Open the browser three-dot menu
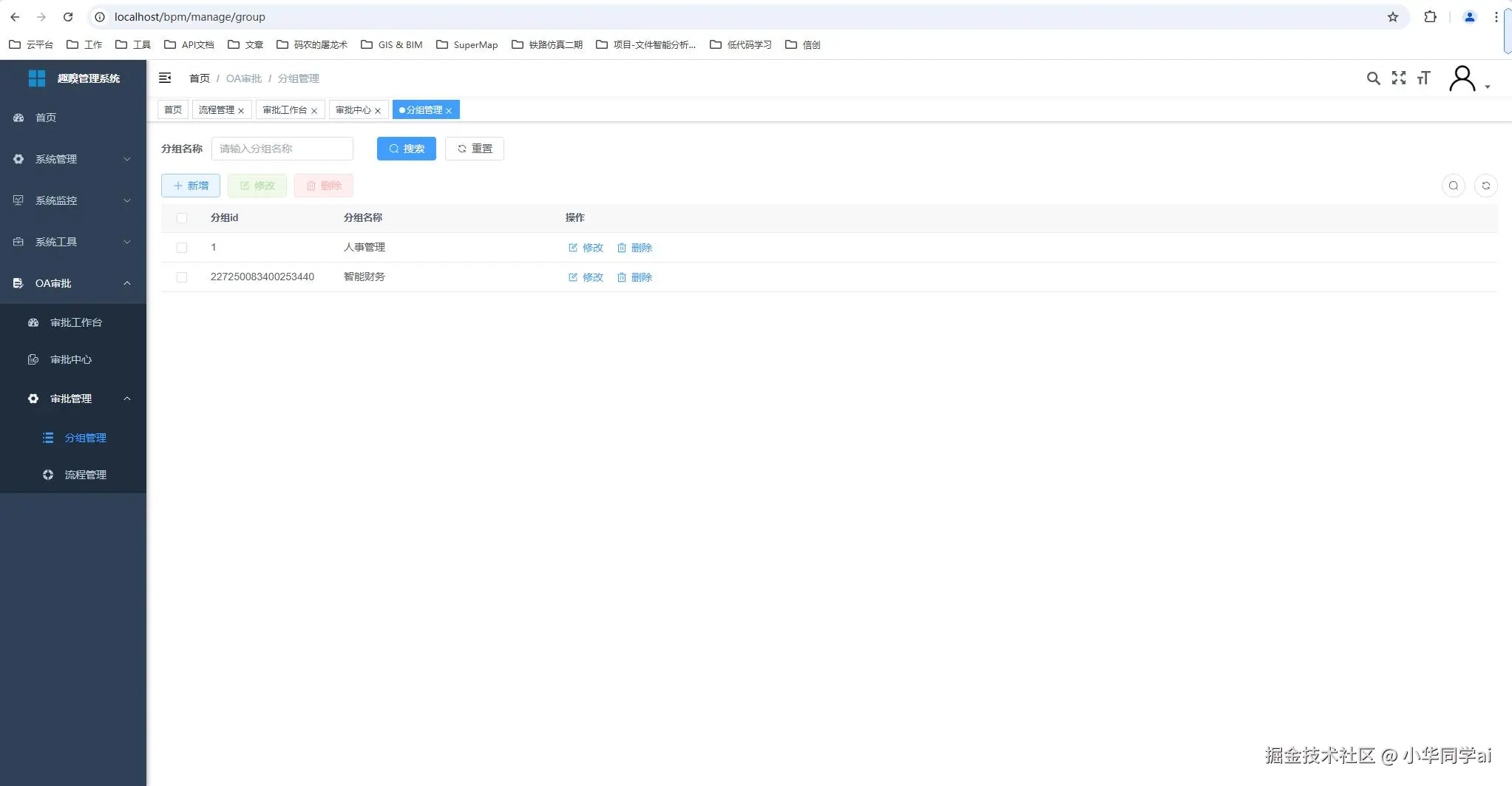The image size is (1512, 786). (x=1496, y=17)
